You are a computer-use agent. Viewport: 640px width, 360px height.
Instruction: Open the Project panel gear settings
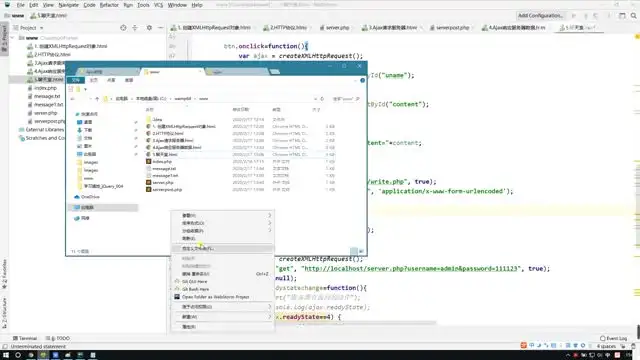(149, 28)
